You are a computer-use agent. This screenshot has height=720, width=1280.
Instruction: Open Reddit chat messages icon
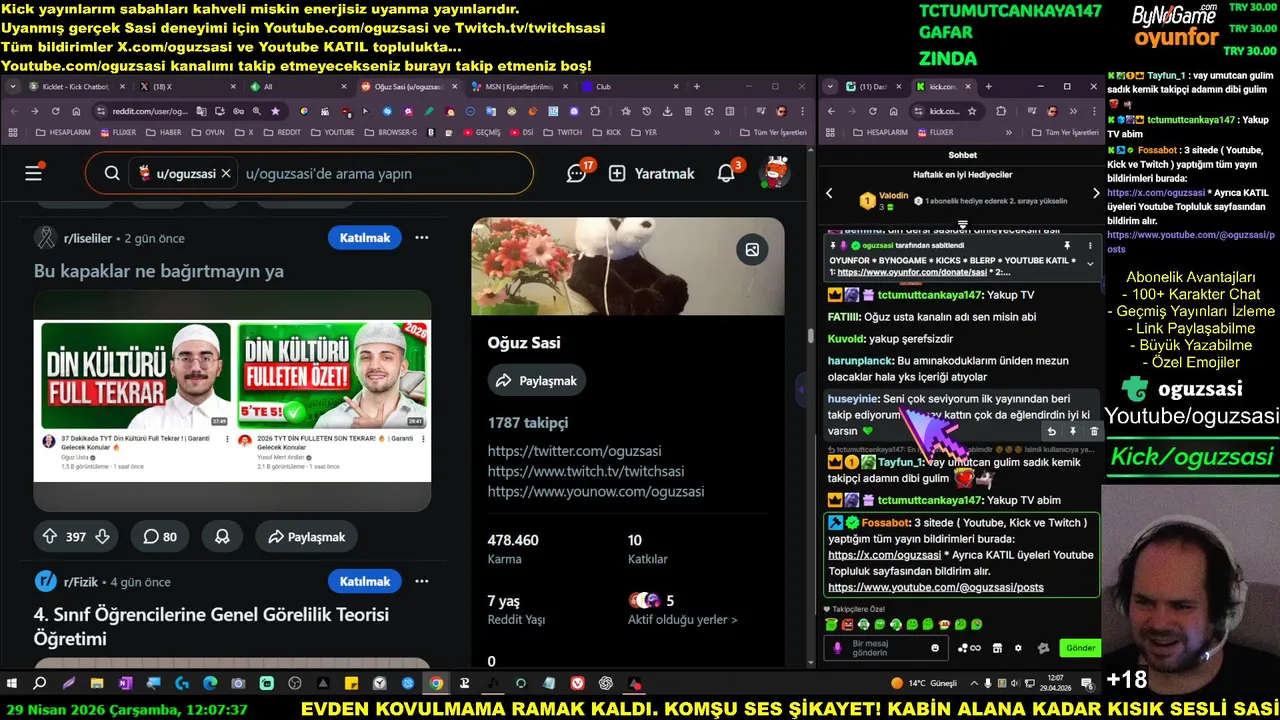click(576, 173)
